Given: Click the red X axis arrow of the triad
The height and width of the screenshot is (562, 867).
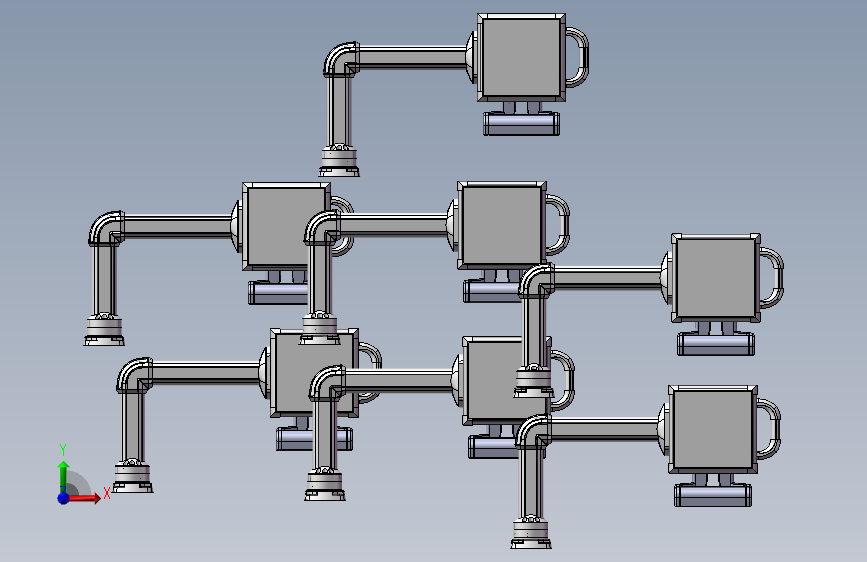Looking at the screenshot, I should coord(85,498).
